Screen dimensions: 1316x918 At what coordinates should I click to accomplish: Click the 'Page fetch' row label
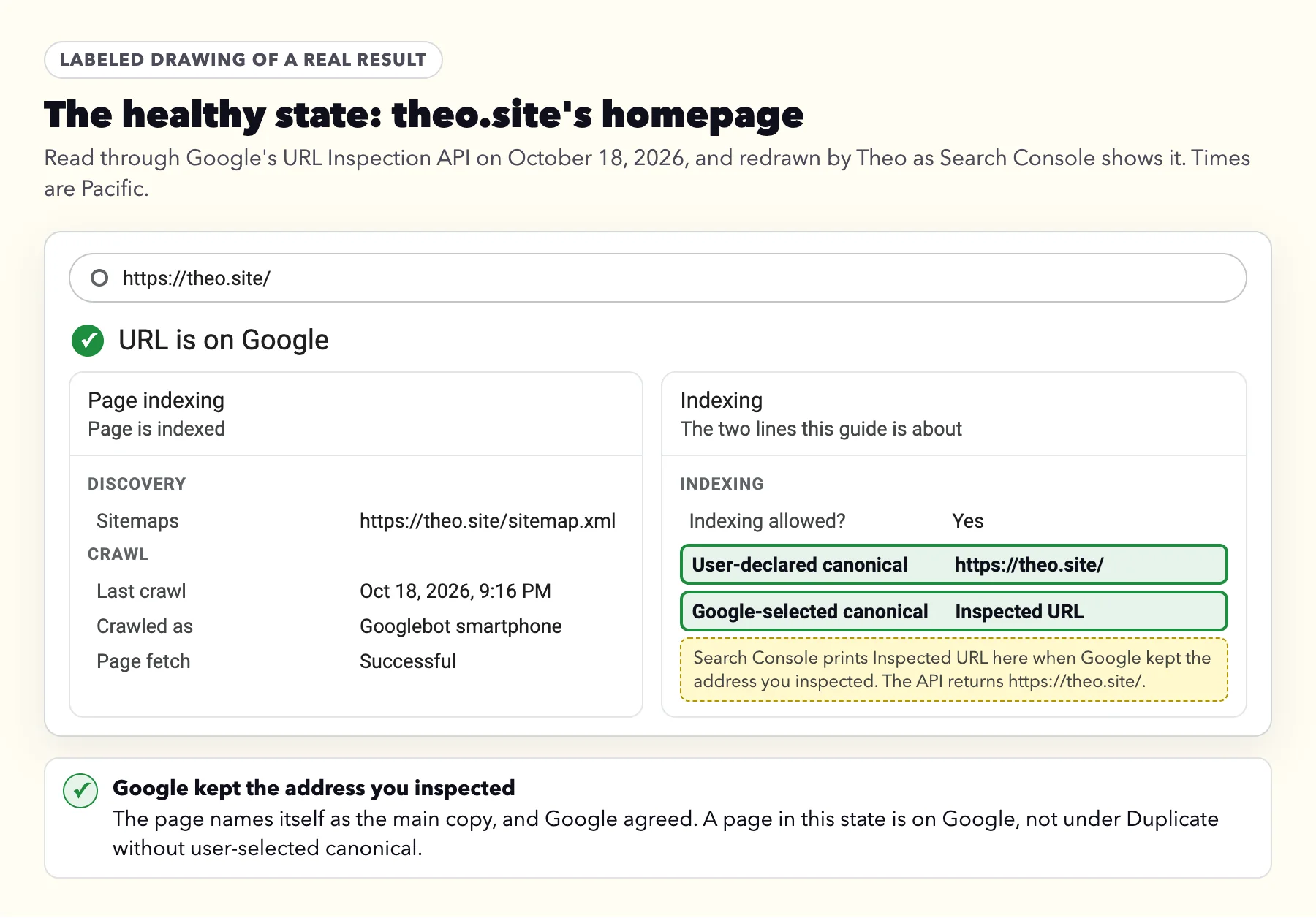click(143, 661)
